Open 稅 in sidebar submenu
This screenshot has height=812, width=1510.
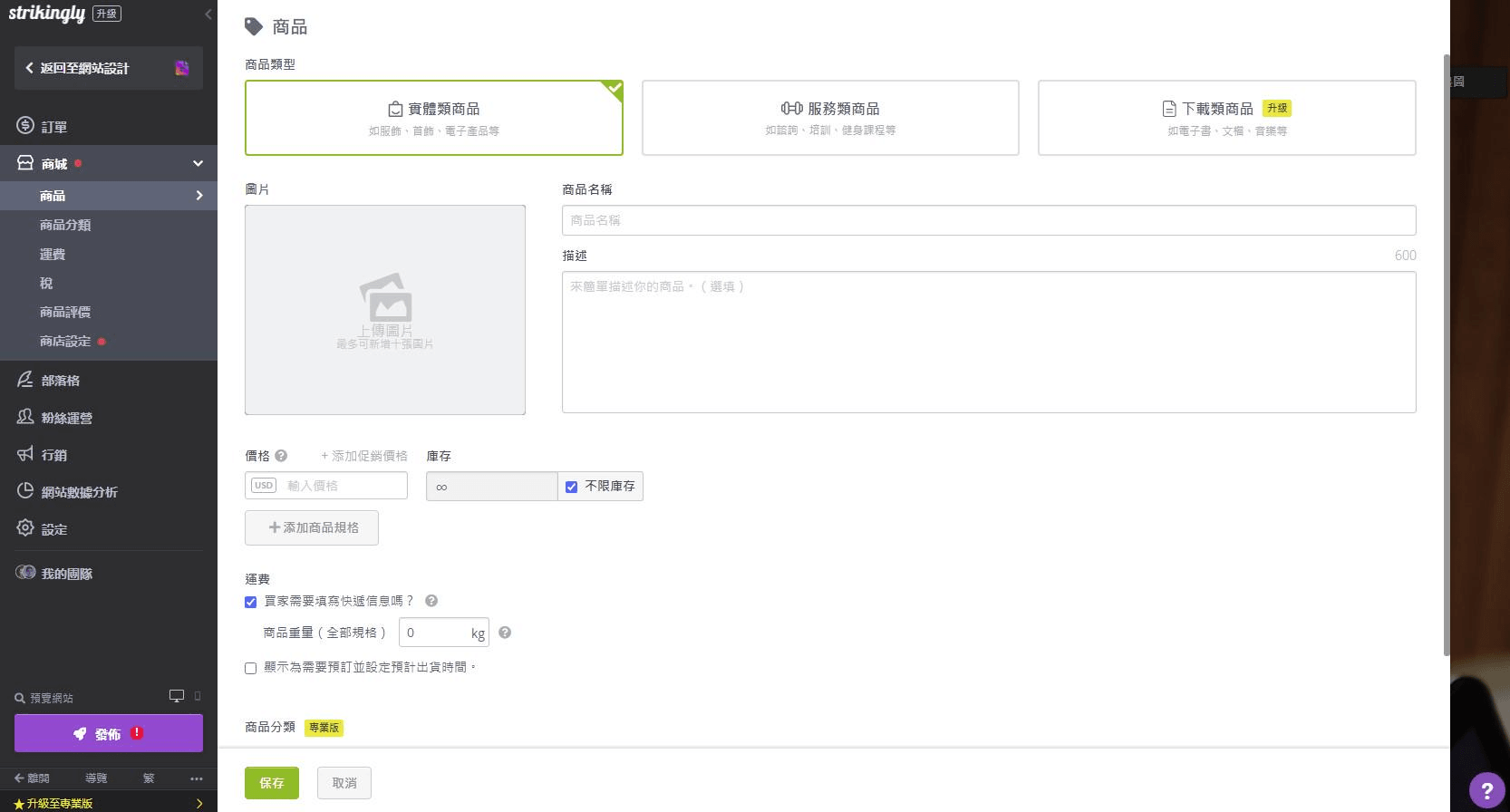[46, 284]
